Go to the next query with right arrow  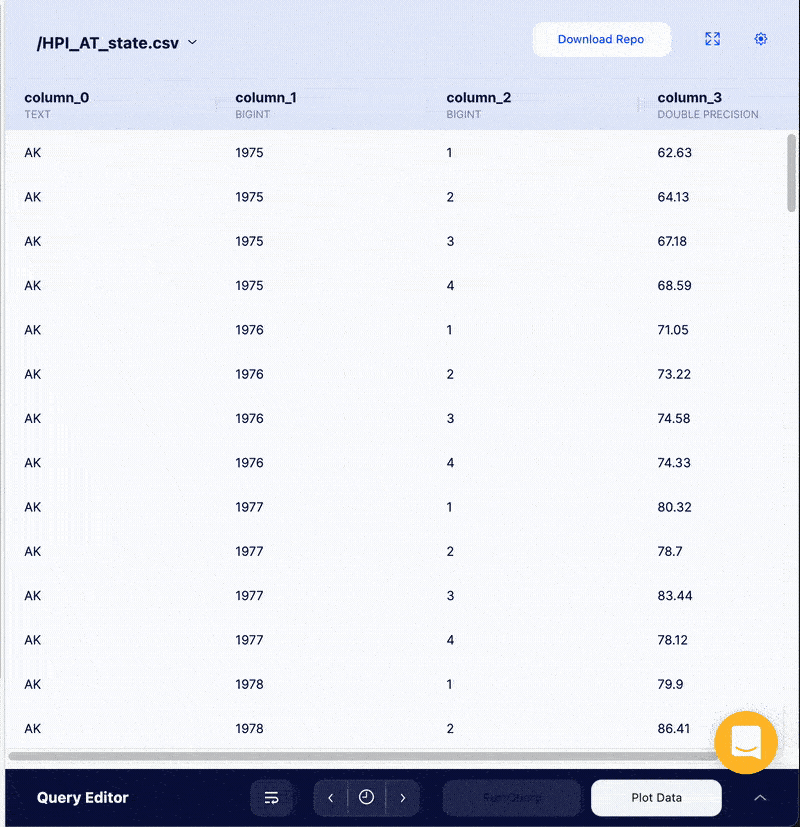point(403,797)
